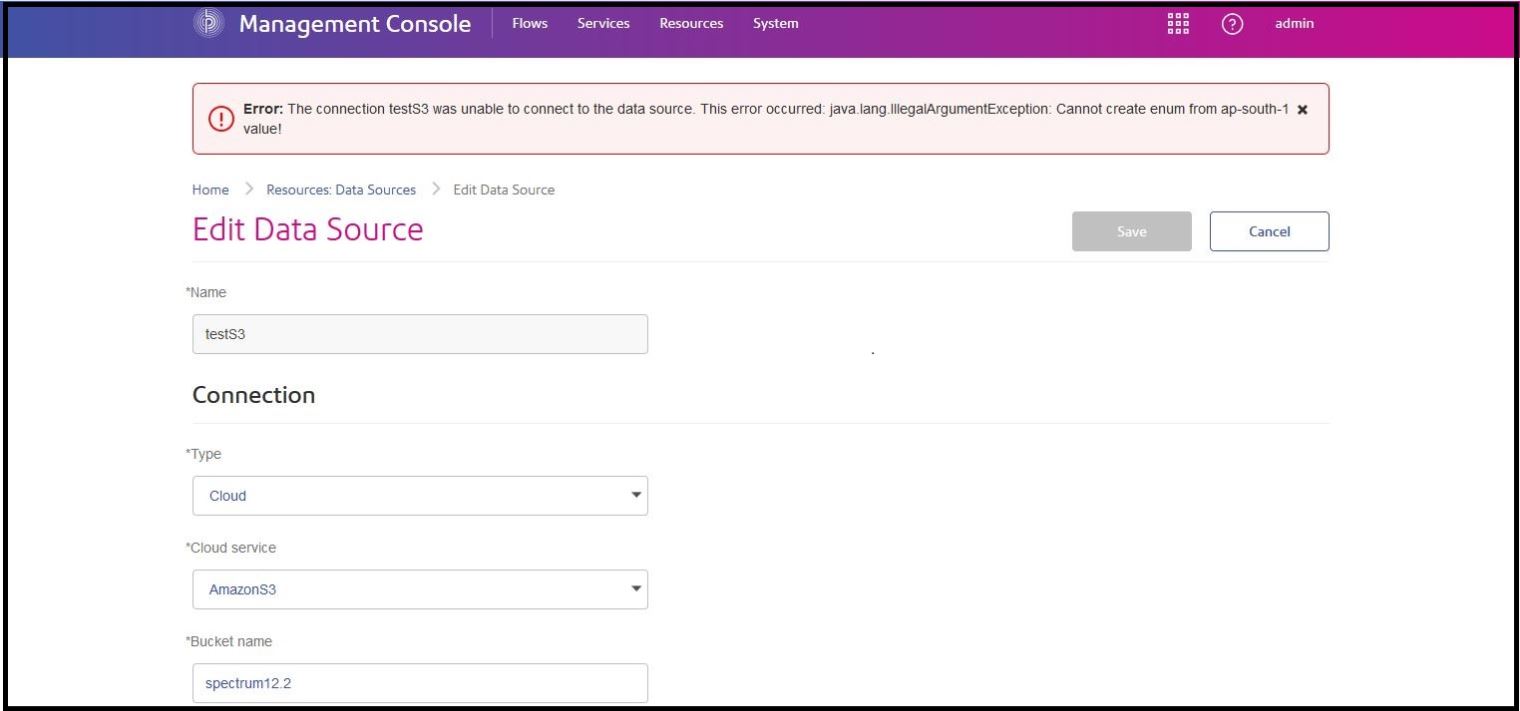Open the Resources menu in top bar
The width and height of the screenshot is (1520, 711).
691,24
